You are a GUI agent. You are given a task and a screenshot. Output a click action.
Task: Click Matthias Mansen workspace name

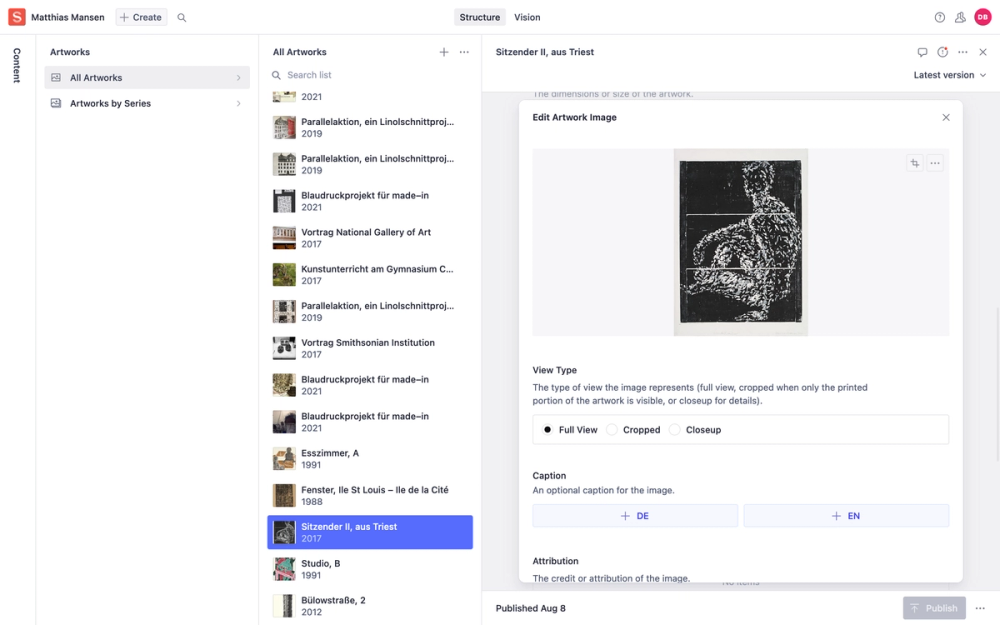point(68,18)
